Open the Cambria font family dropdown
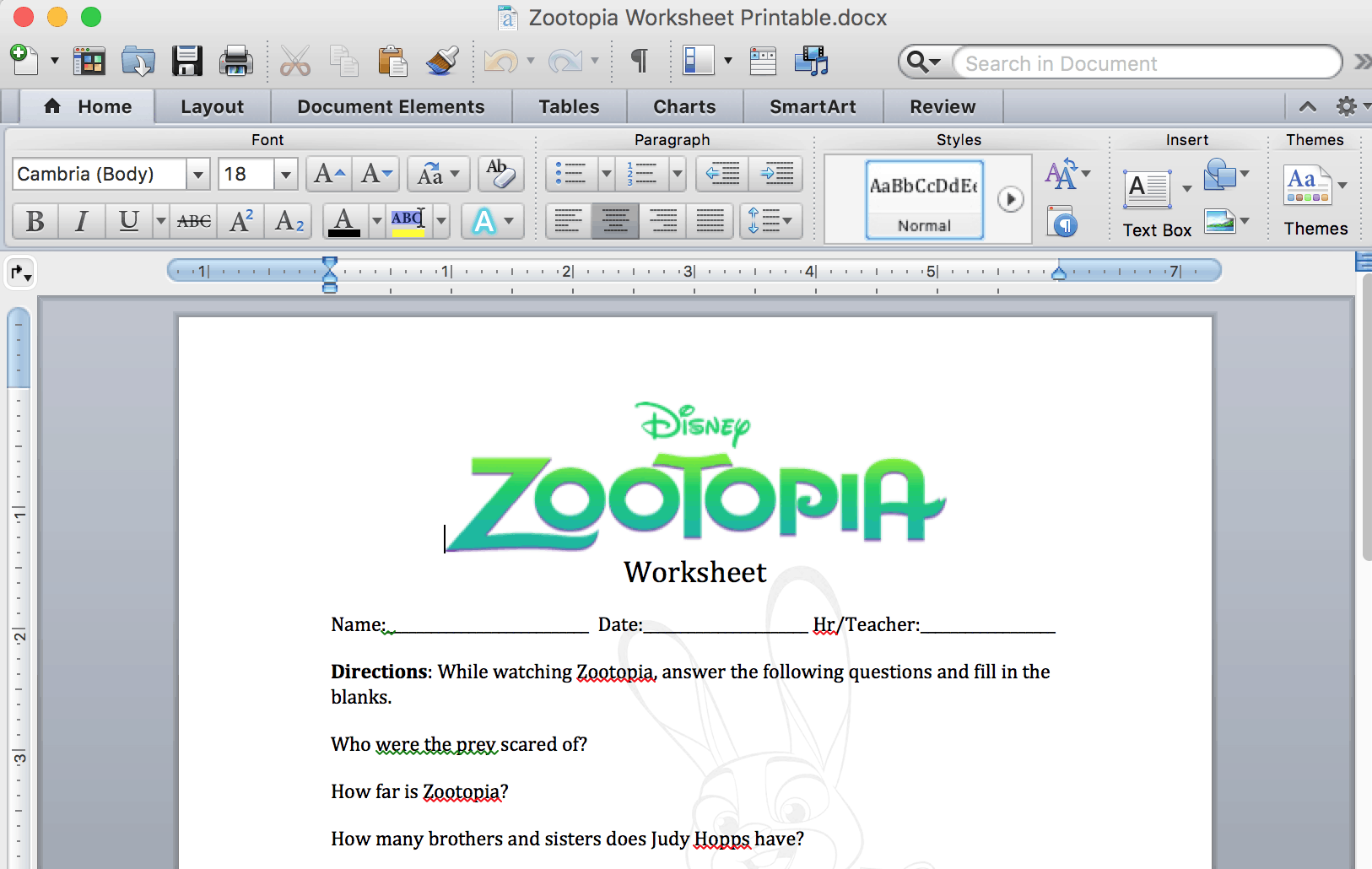The width and height of the screenshot is (1372, 869). (x=198, y=174)
